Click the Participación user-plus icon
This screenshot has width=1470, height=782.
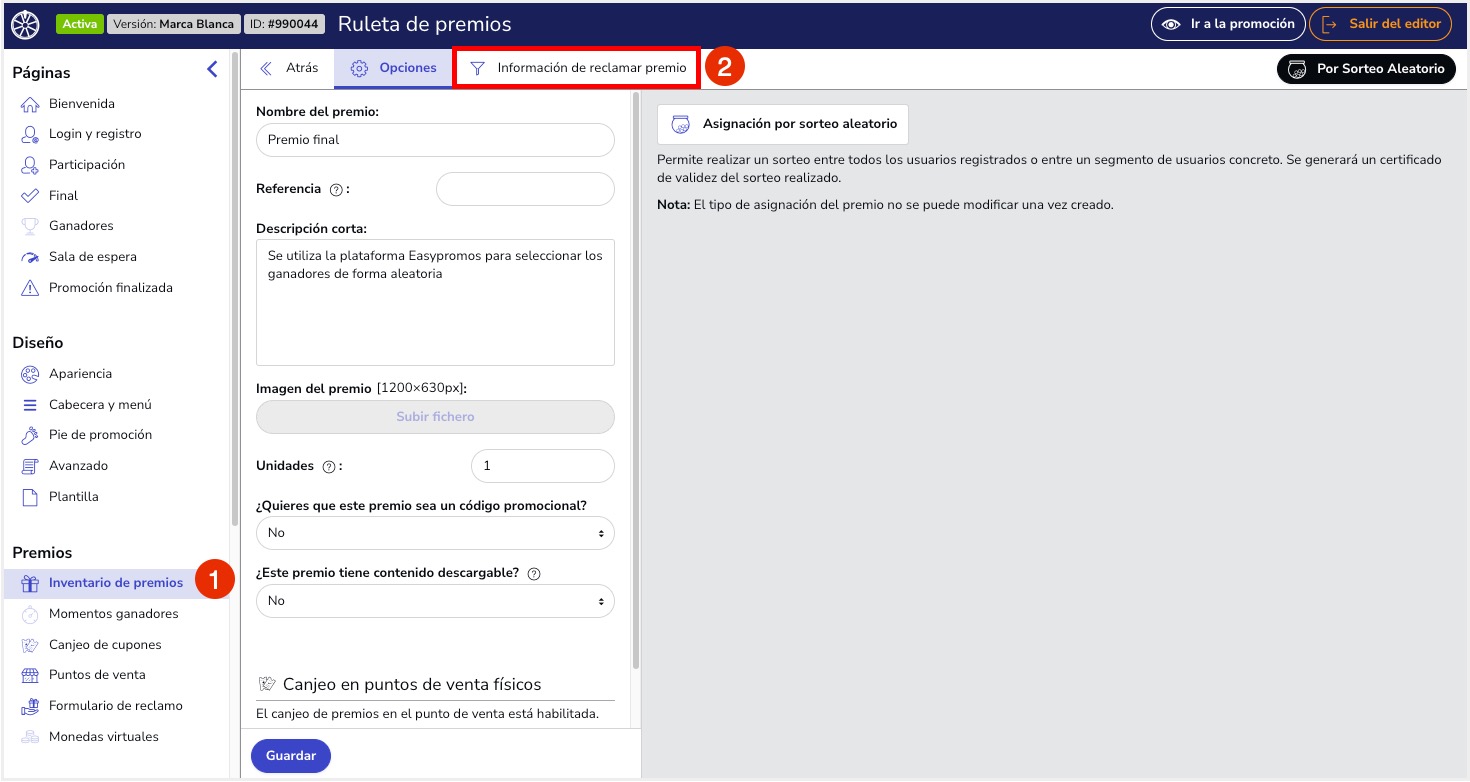(x=30, y=165)
